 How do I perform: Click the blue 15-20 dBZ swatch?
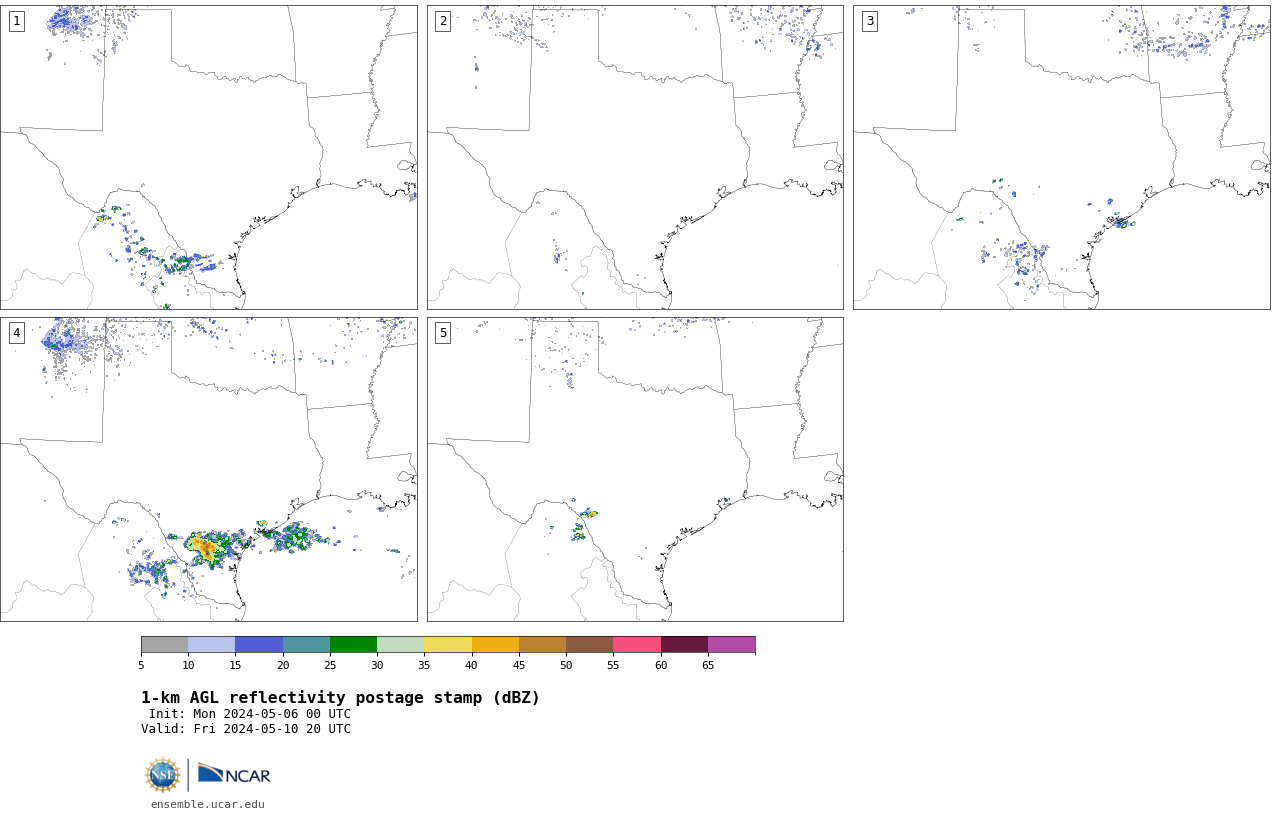click(259, 644)
